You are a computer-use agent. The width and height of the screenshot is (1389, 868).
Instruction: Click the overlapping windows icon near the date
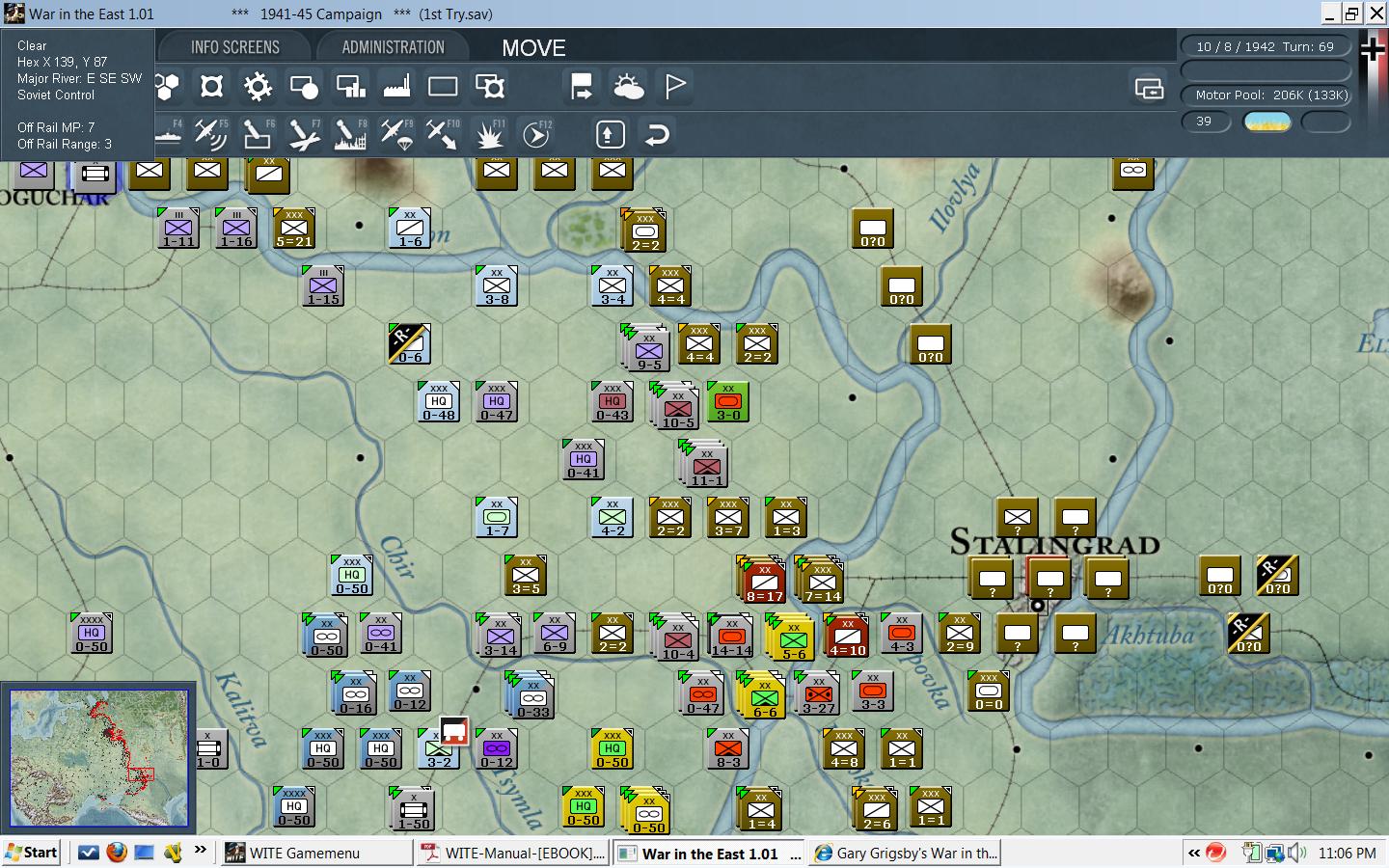coord(1149,89)
